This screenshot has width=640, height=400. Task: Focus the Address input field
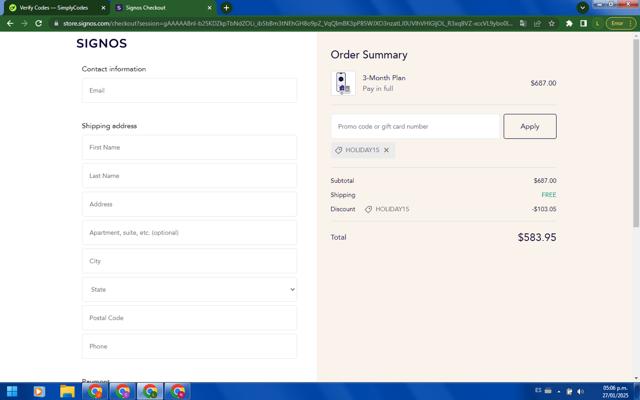point(189,204)
